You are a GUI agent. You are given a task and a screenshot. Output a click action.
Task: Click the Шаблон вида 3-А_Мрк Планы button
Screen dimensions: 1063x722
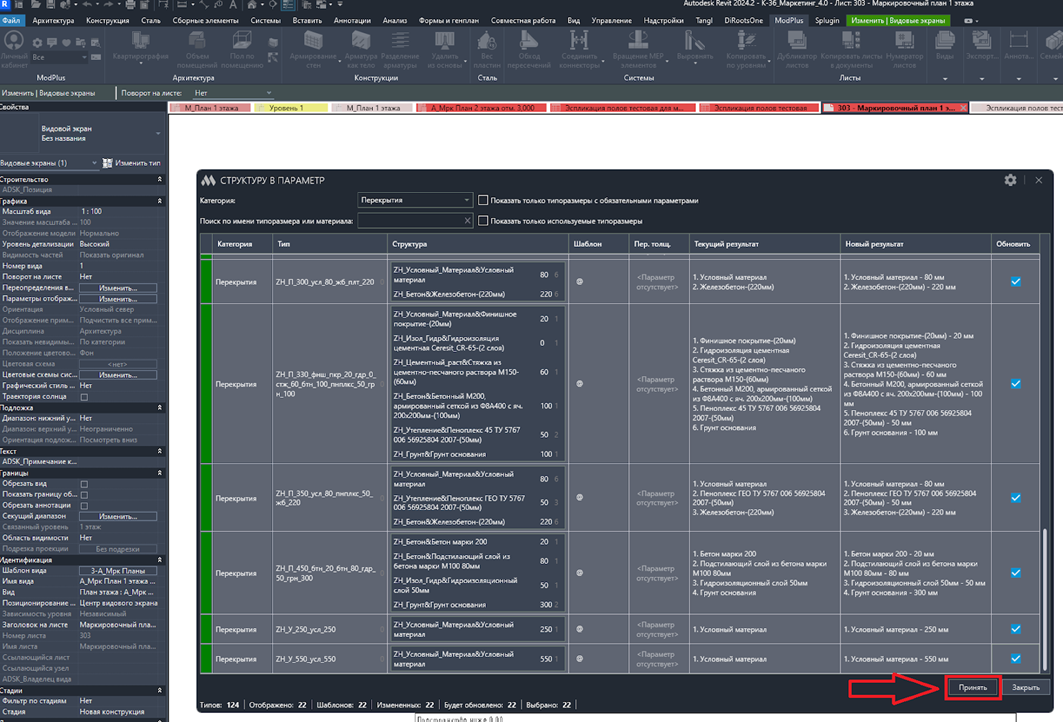pos(118,571)
